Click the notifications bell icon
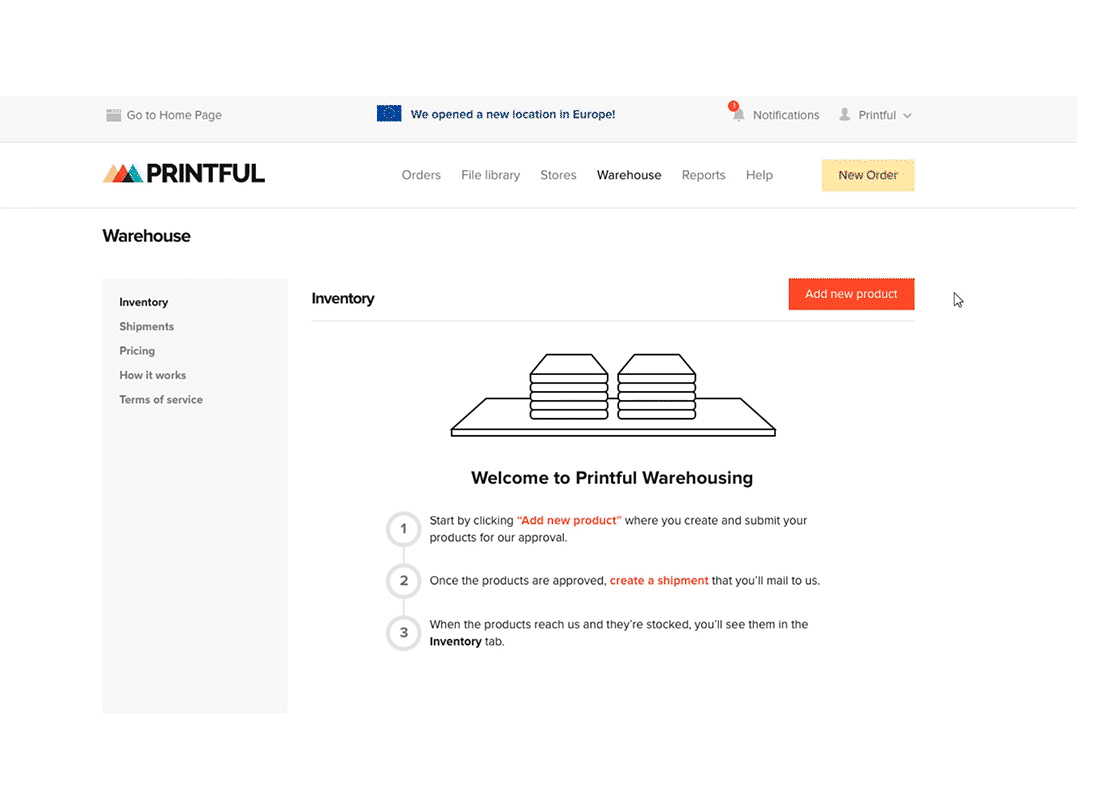The width and height of the screenshot is (1100, 810). 737,114
